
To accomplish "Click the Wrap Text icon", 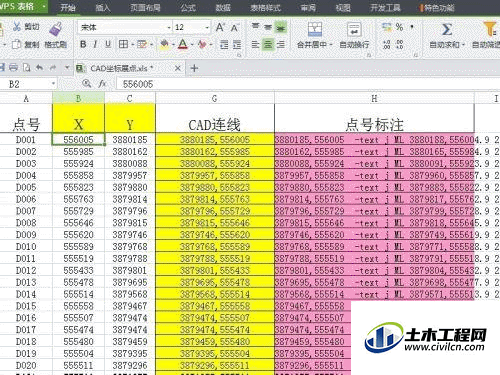I will [x=354, y=29].
